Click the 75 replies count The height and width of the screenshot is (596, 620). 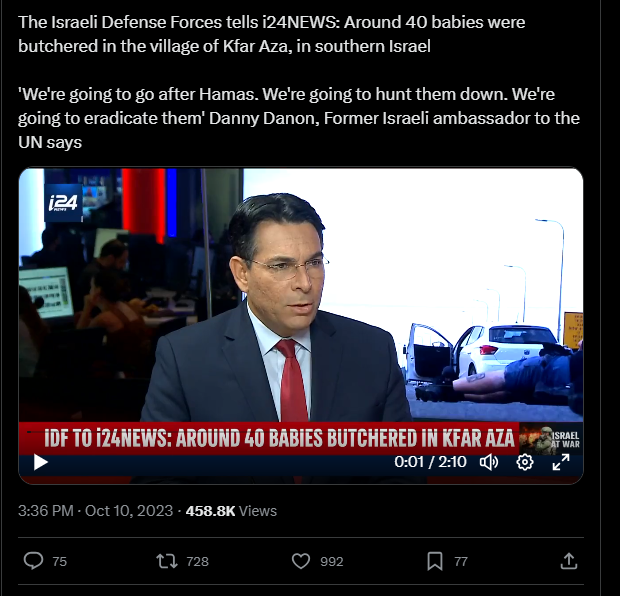[x=60, y=561]
